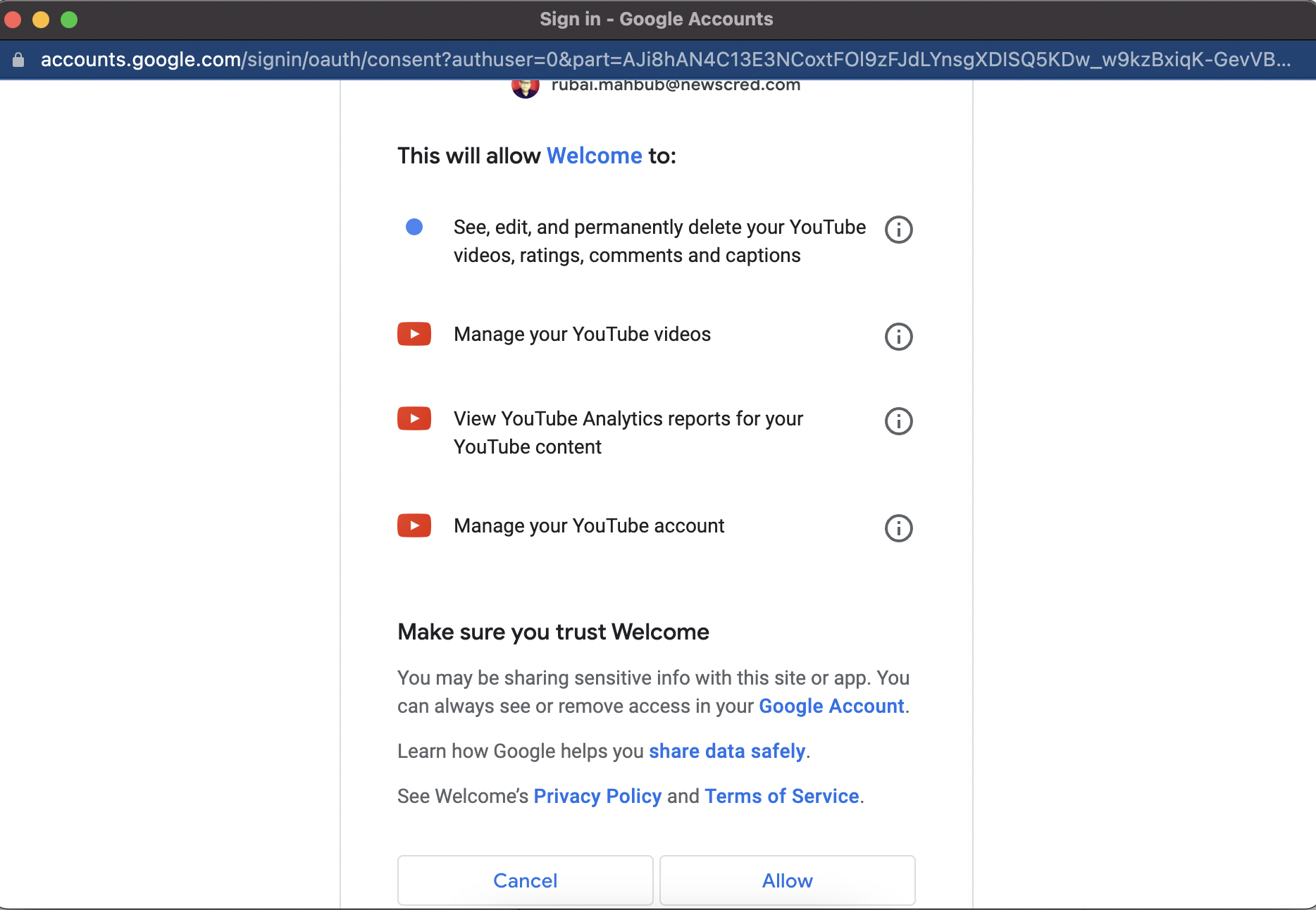Image resolution: width=1316 pixels, height=910 pixels.
Task: Click YouTube icon beside View YouTube Analytics reports
Action: 414,418
